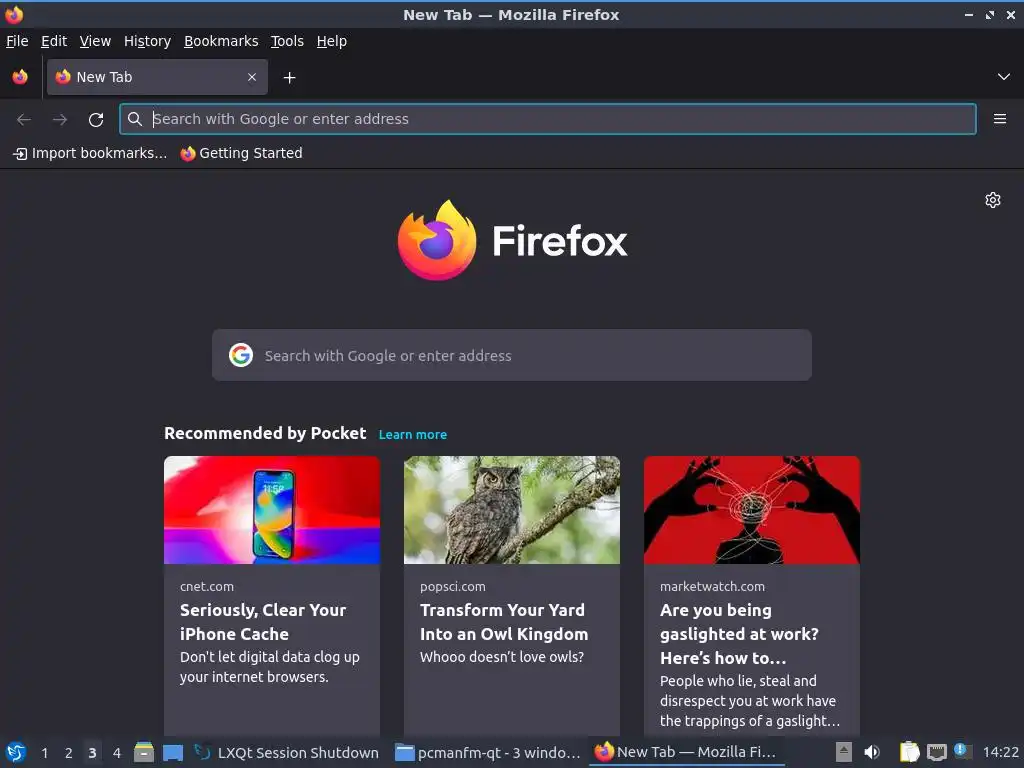Click the Firefox icon in title bar
The height and width of the screenshot is (768, 1024).
pos(14,14)
